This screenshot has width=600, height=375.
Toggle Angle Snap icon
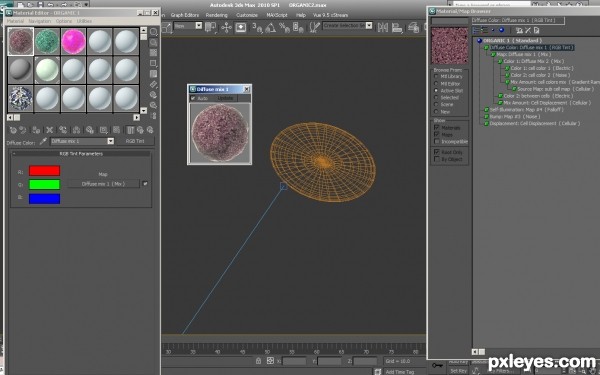[x=271, y=27]
